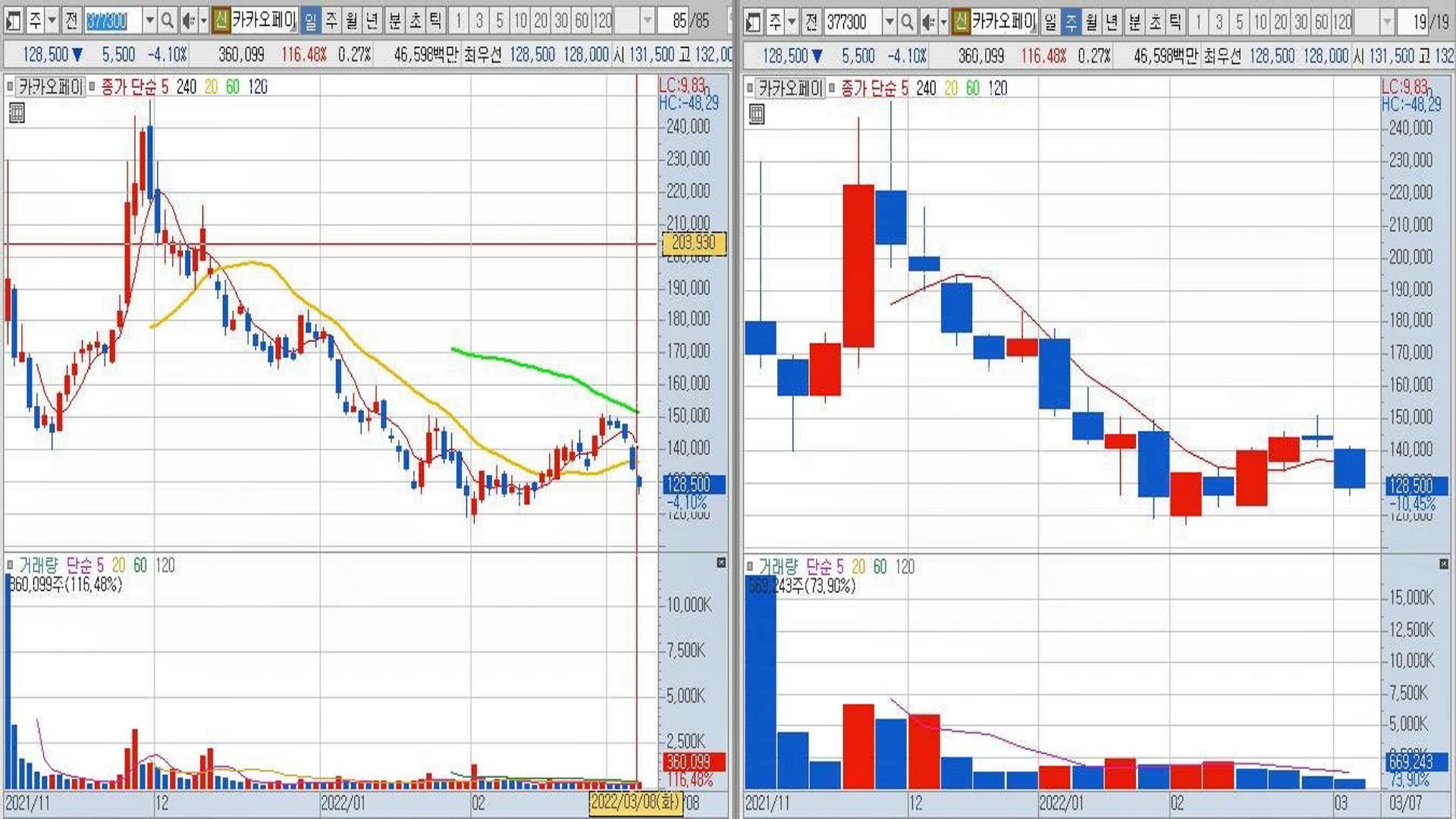This screenshot has width=1456, height=819.
Task: Toggle the small square before 카카오페이 in right chart legend
Action: click(750, 88)
